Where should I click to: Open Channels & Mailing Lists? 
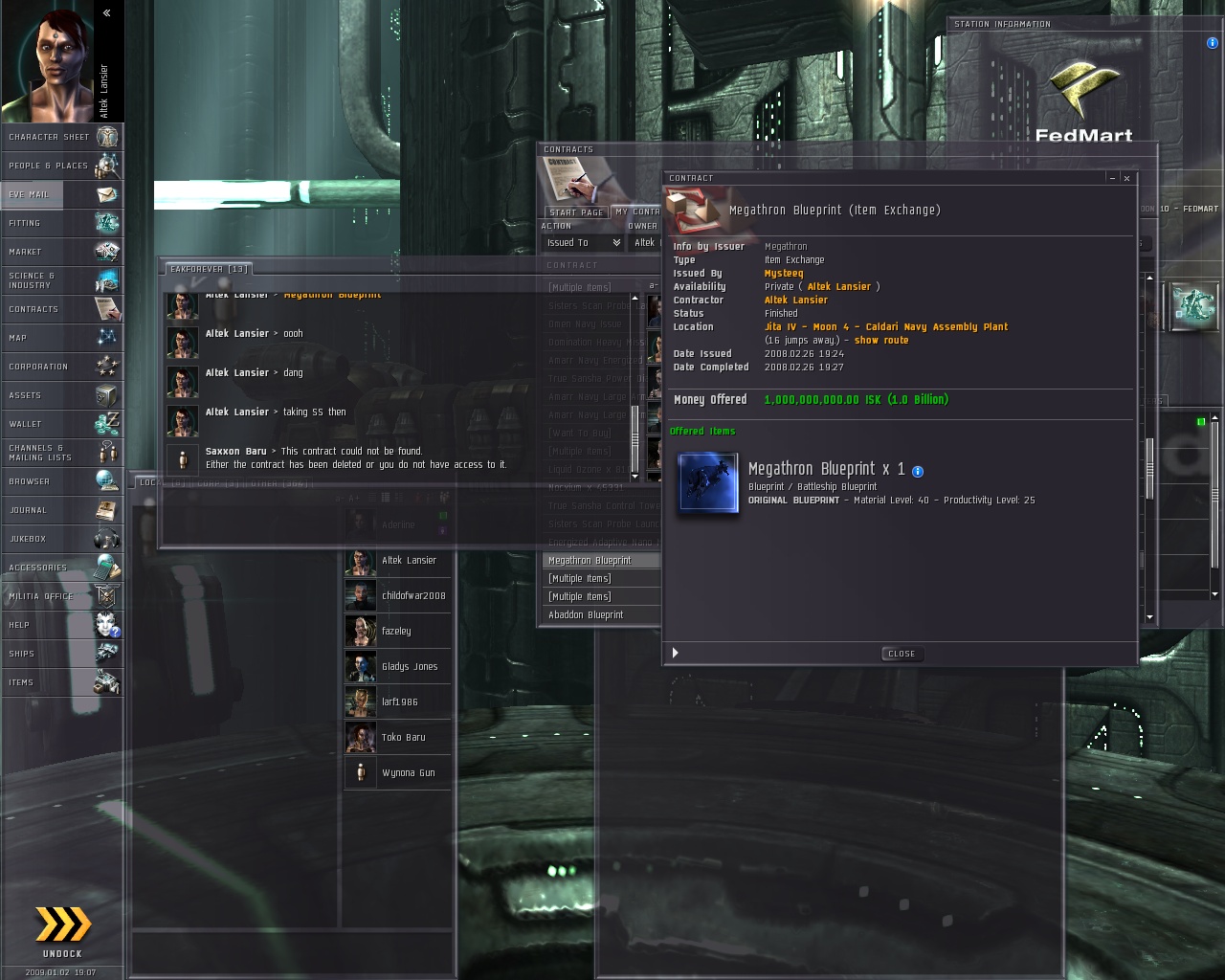point(62,453)
